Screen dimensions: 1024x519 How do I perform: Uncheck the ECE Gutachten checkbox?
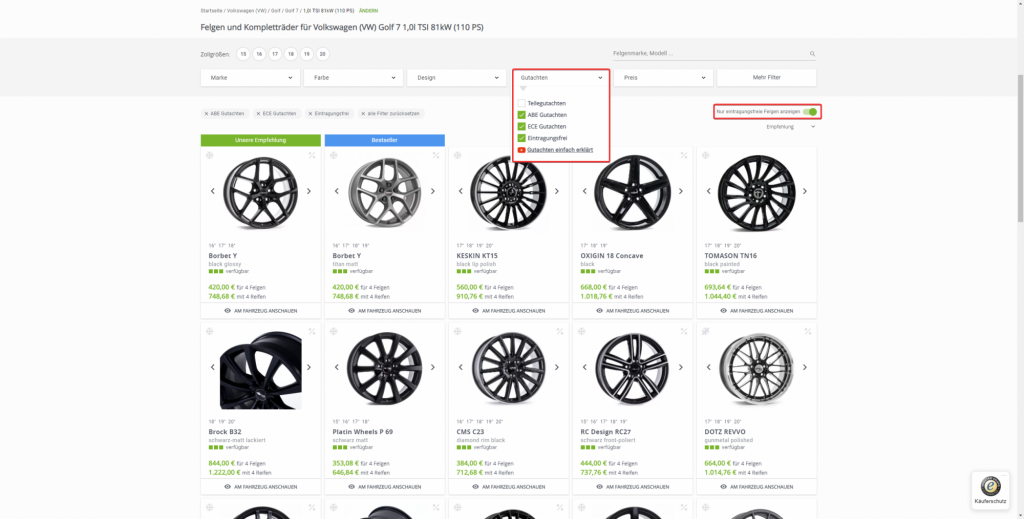point(522,127)
